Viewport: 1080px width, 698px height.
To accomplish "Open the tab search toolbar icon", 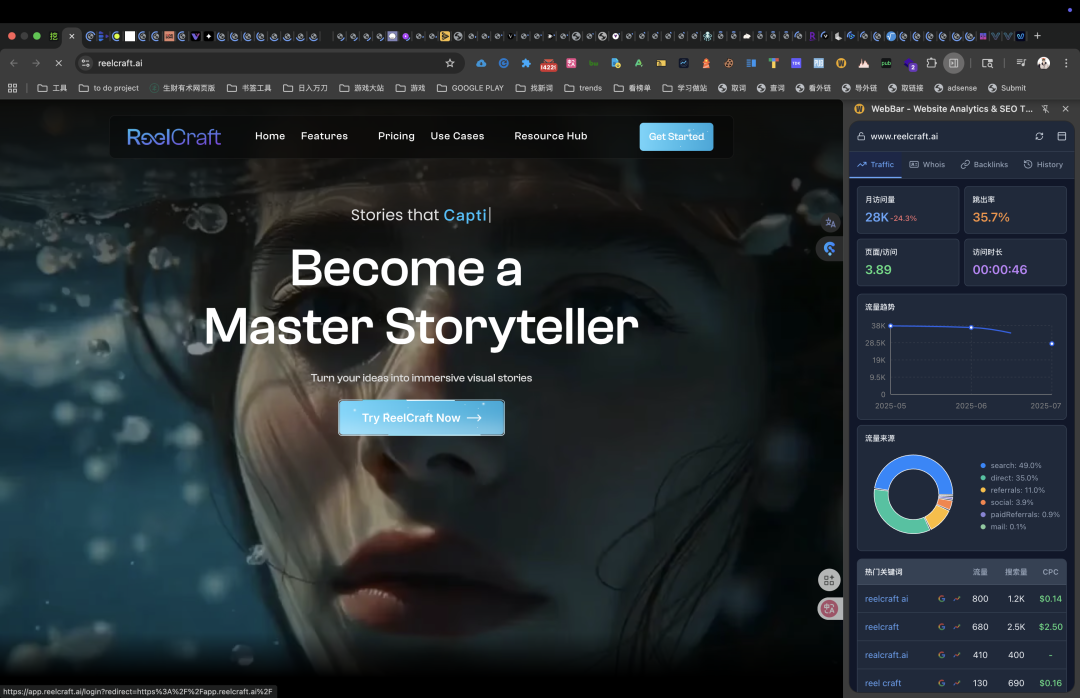I will (x=987, y=63).
